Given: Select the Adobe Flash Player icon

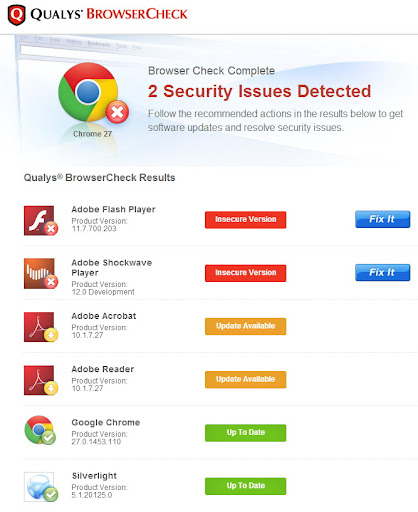Looking at the screenshot, I should (41, 221).
